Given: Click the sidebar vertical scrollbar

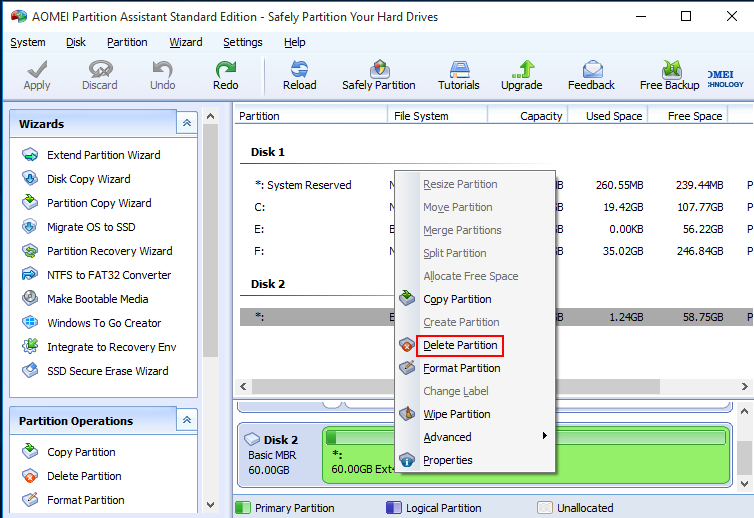Looking at the screenshot, I should pyautogui.click(x=210, y=240).
